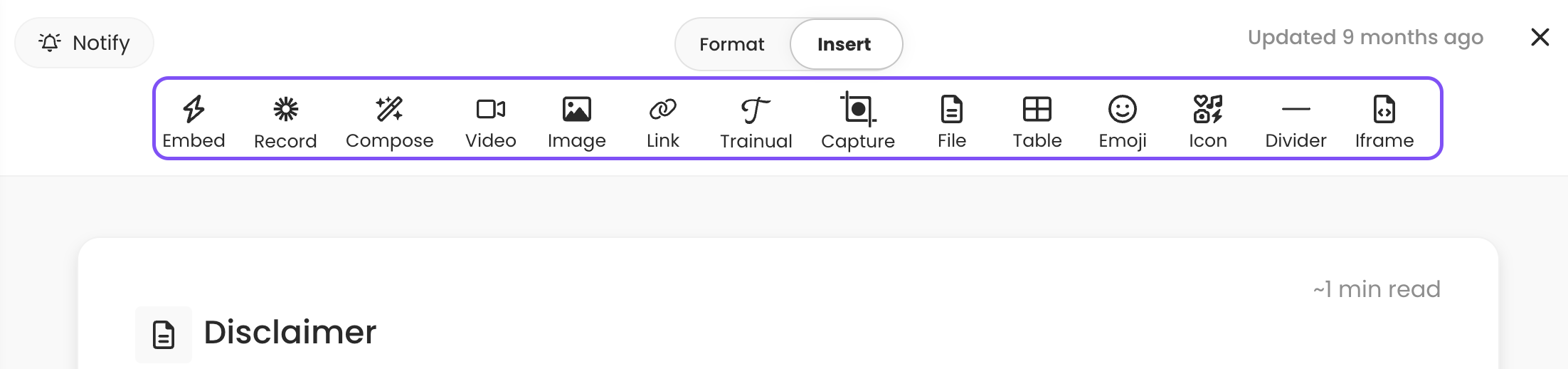Insert an Image from the toolbar
This screenshot has width=1568, height=369.
[576, 120]
